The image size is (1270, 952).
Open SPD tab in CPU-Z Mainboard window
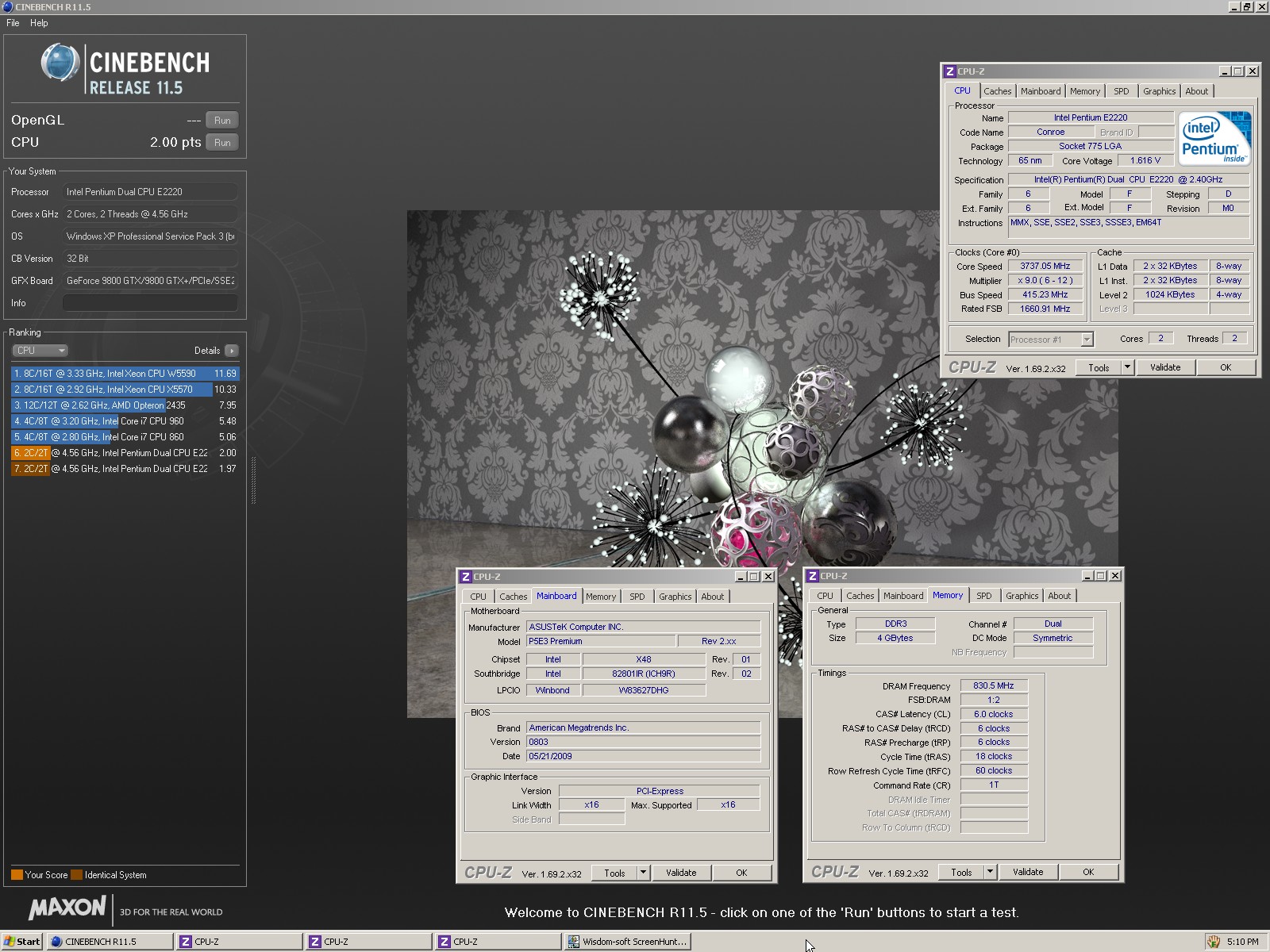pyautogui.click(x=637, y=597)
